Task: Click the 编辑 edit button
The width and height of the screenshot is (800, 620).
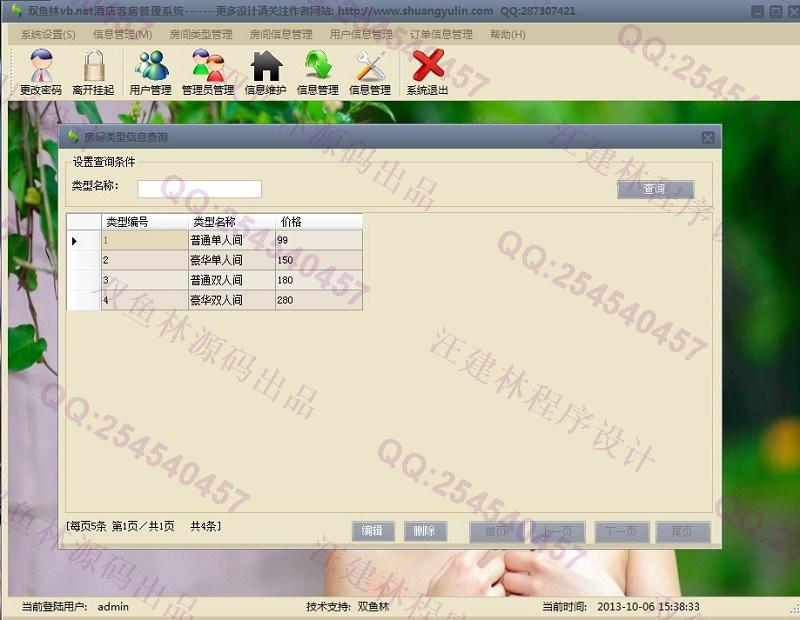Action: (x=372, y=531)
